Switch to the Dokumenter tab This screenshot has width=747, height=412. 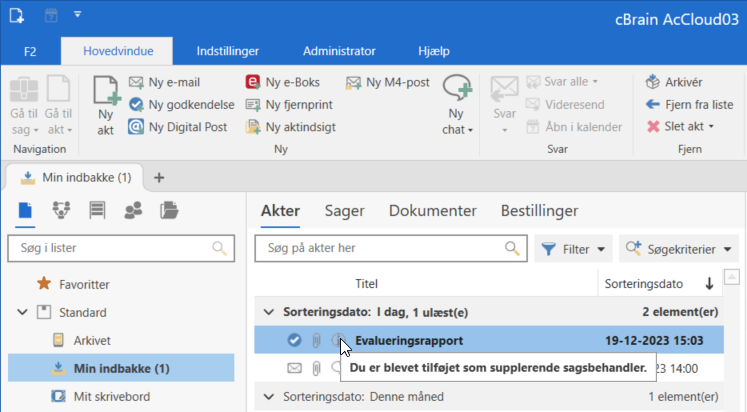pos(432,211)
